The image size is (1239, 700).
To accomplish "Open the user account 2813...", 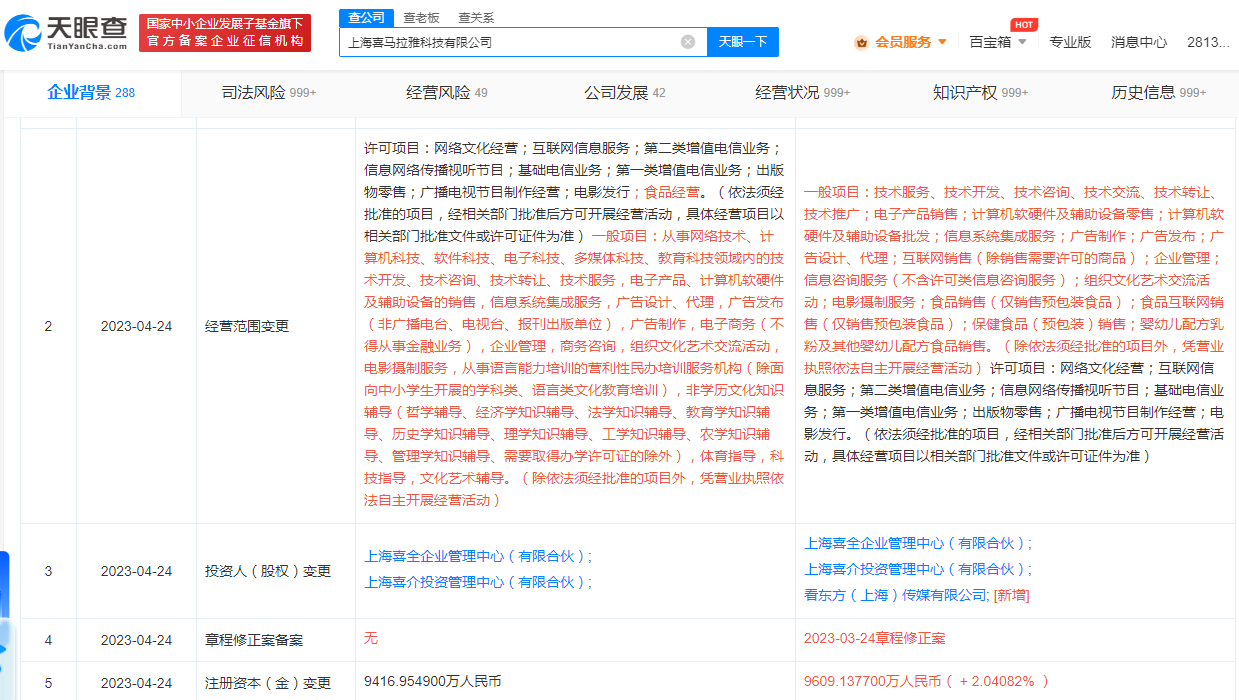I will point(1208,42).
